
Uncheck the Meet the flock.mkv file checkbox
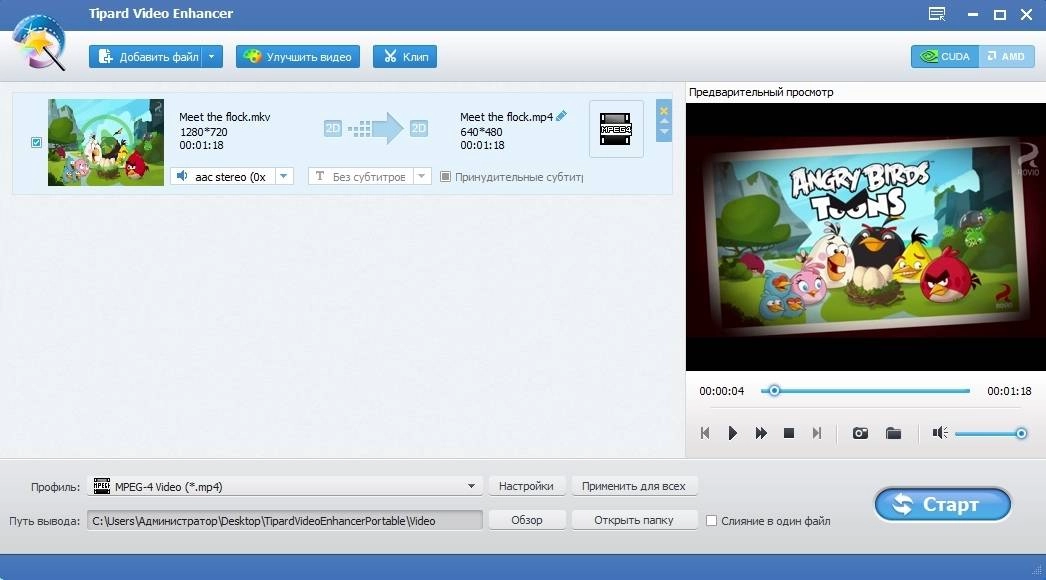(37, 142)
